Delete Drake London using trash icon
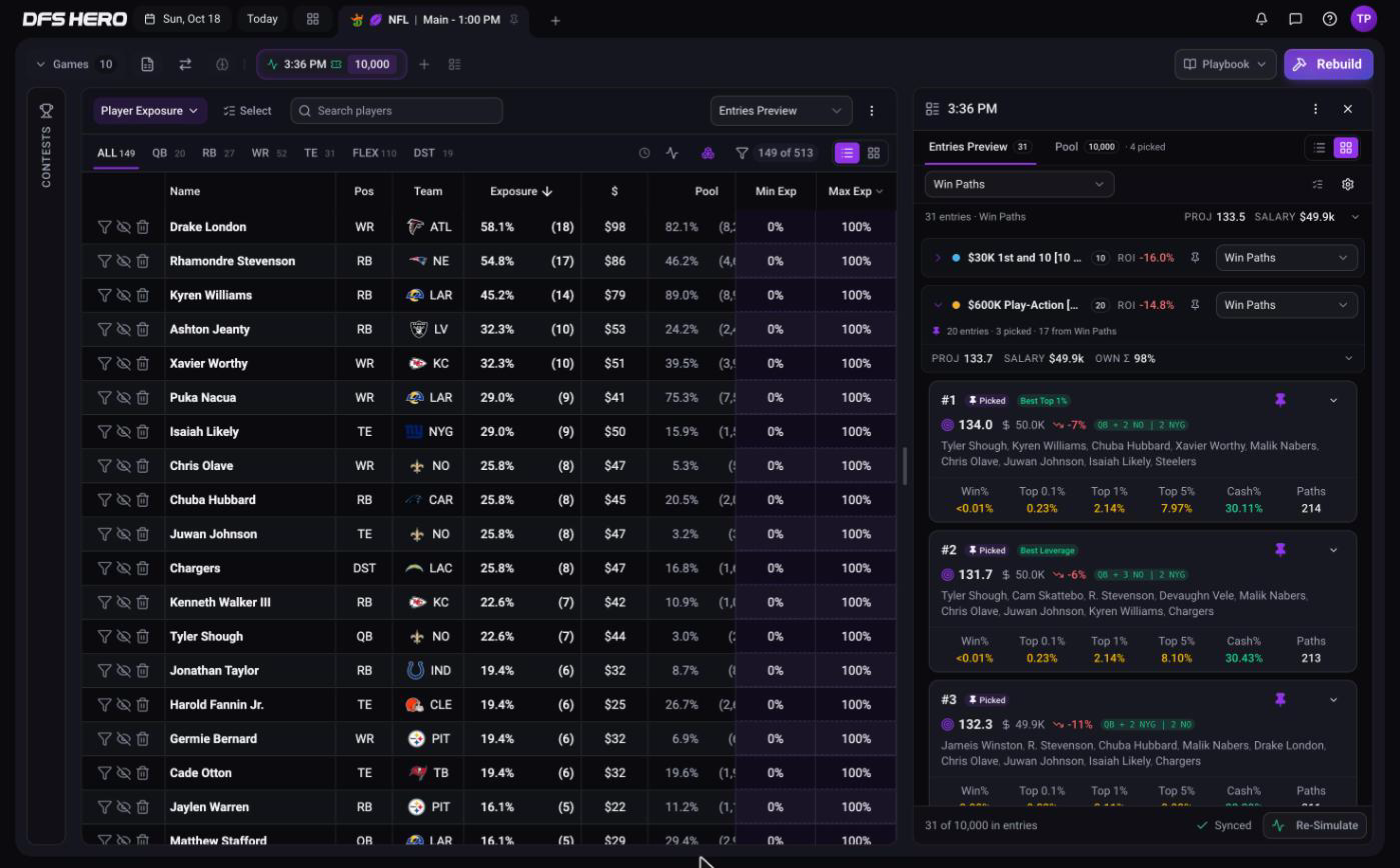 click(x=143, y=227)
